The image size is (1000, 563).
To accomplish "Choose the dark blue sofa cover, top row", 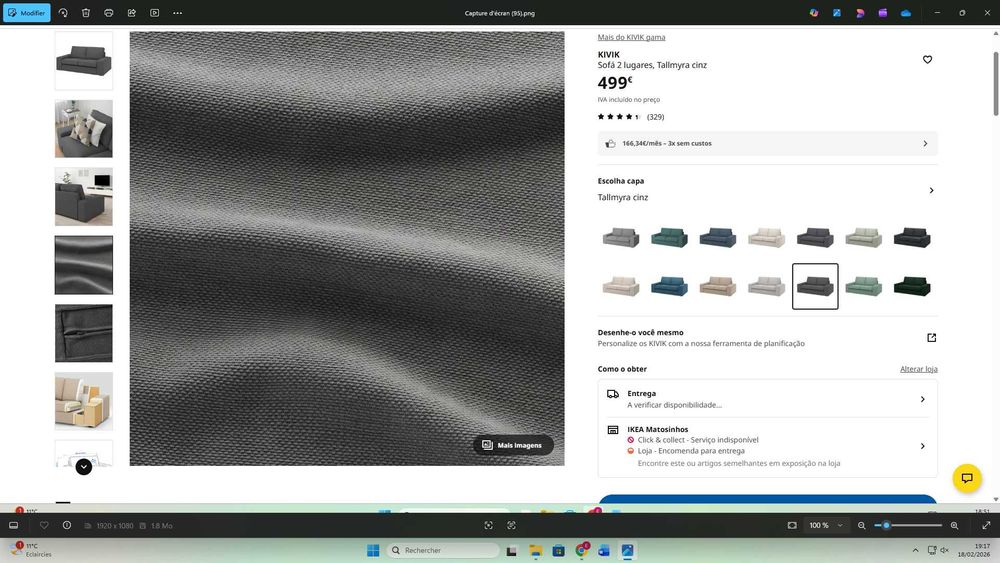I will (x=718, y=238).
